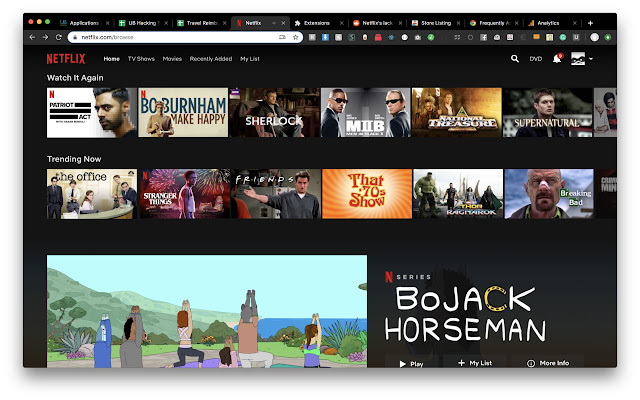Click the BoJack Horseman yoga artwork
Viewport: 640px width, 400px height.
point(207,311)
